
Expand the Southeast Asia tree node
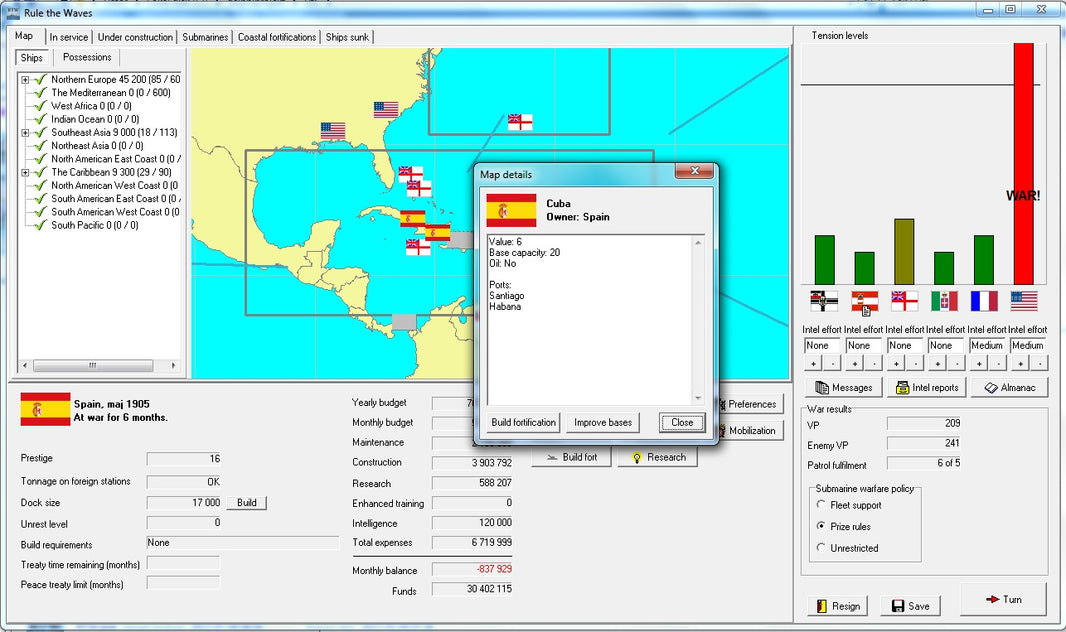27,131
